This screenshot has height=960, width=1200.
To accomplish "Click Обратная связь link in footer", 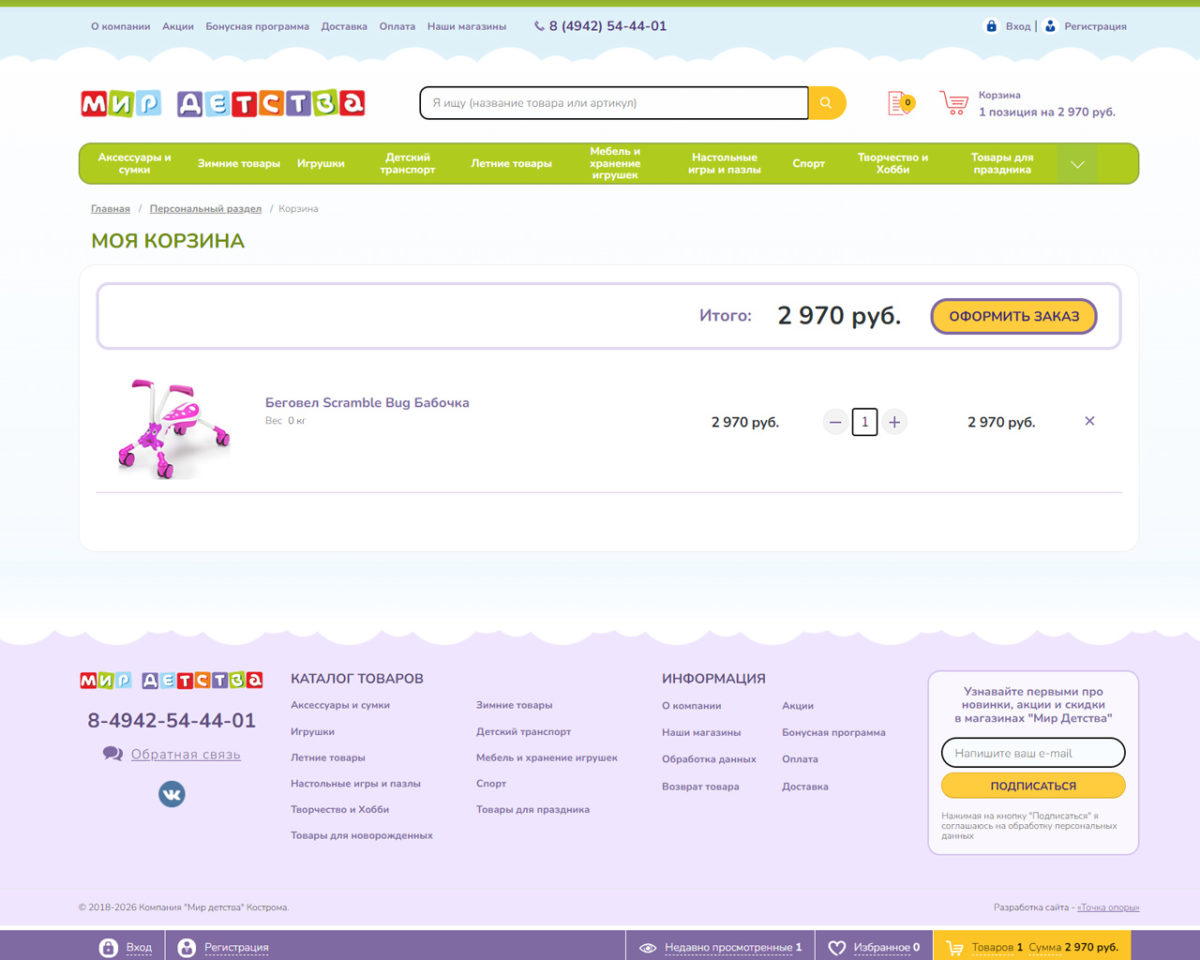I will tap(186, 754).
